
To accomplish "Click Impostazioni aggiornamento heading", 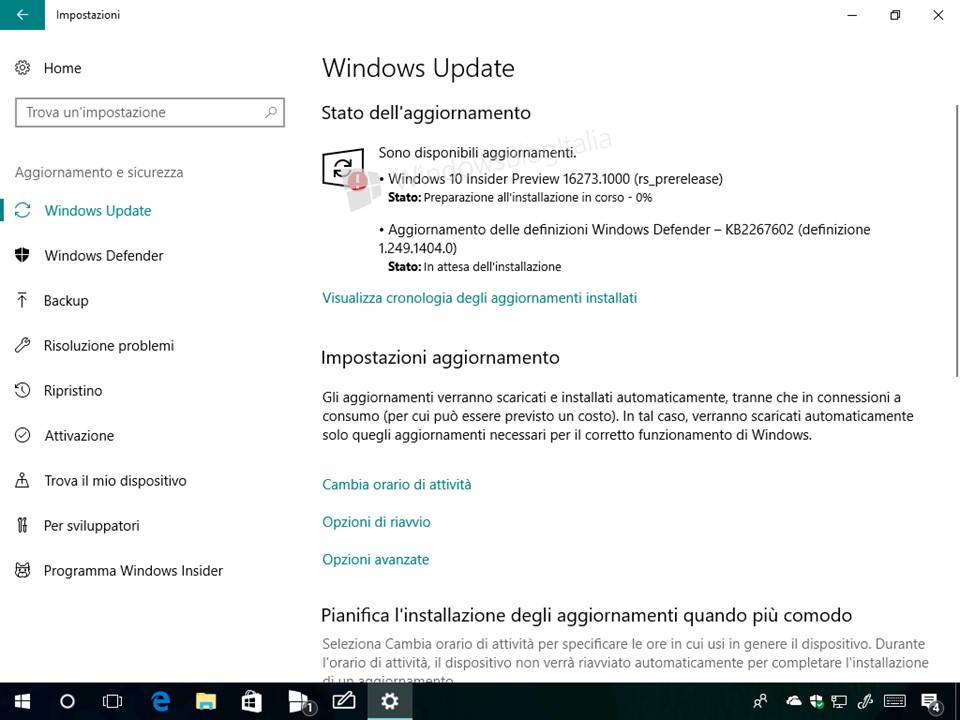I will tap(440, 358).
